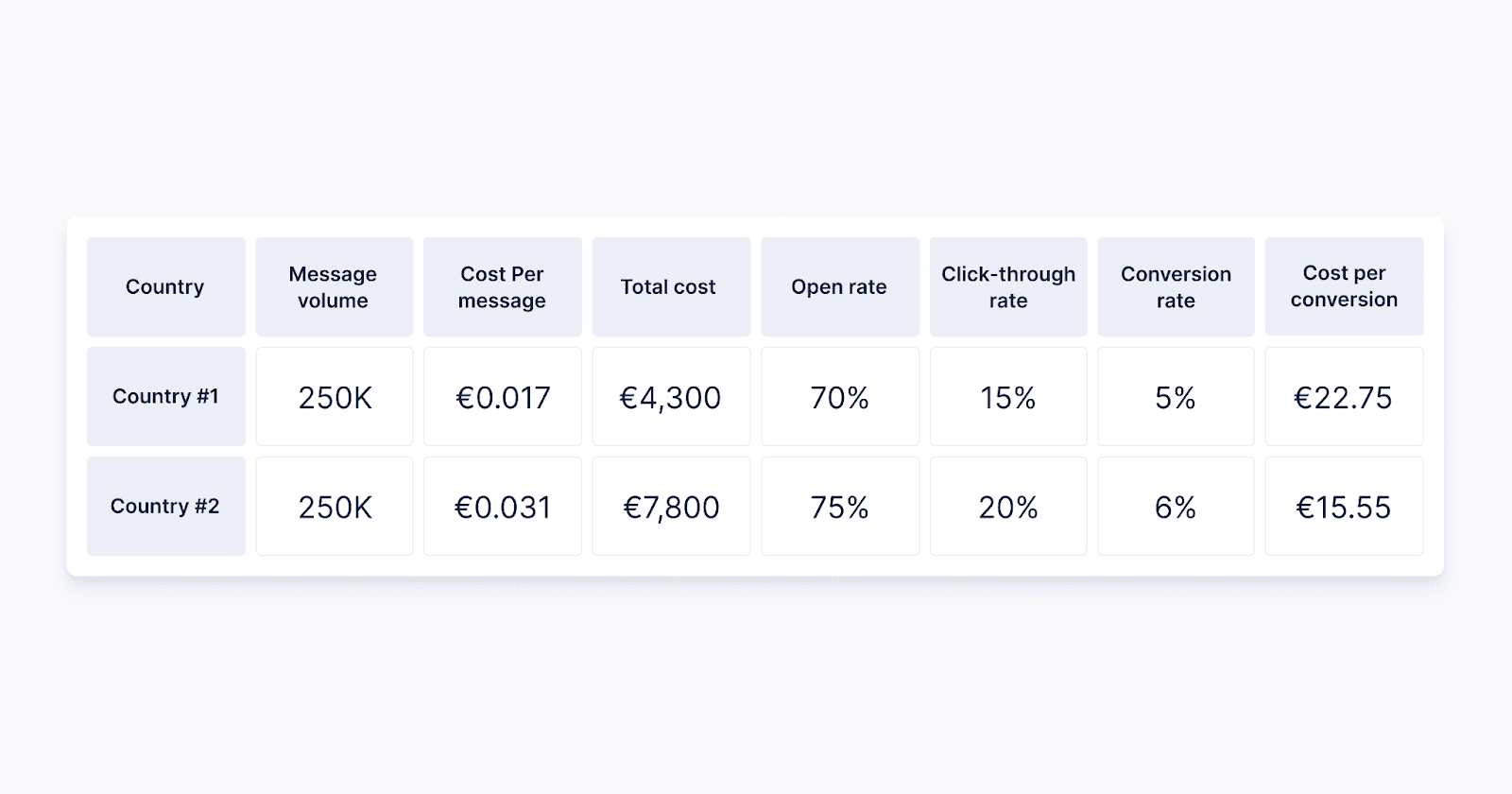Select the Message volume header cell
The width and height of the screenshot is (1512, 794).
(334, 287)
